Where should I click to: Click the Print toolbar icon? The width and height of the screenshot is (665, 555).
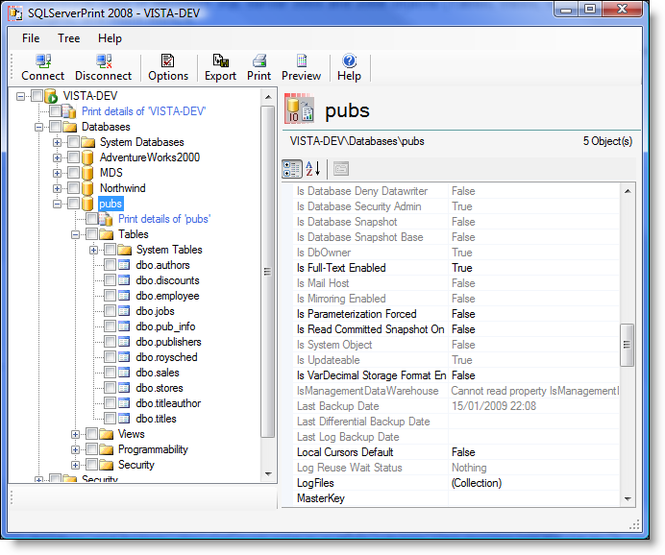coord(259,61)
